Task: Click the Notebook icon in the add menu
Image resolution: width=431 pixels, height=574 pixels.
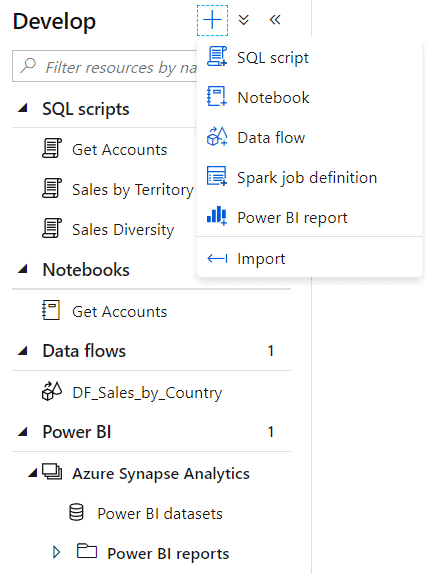Action: coord(217,97)
